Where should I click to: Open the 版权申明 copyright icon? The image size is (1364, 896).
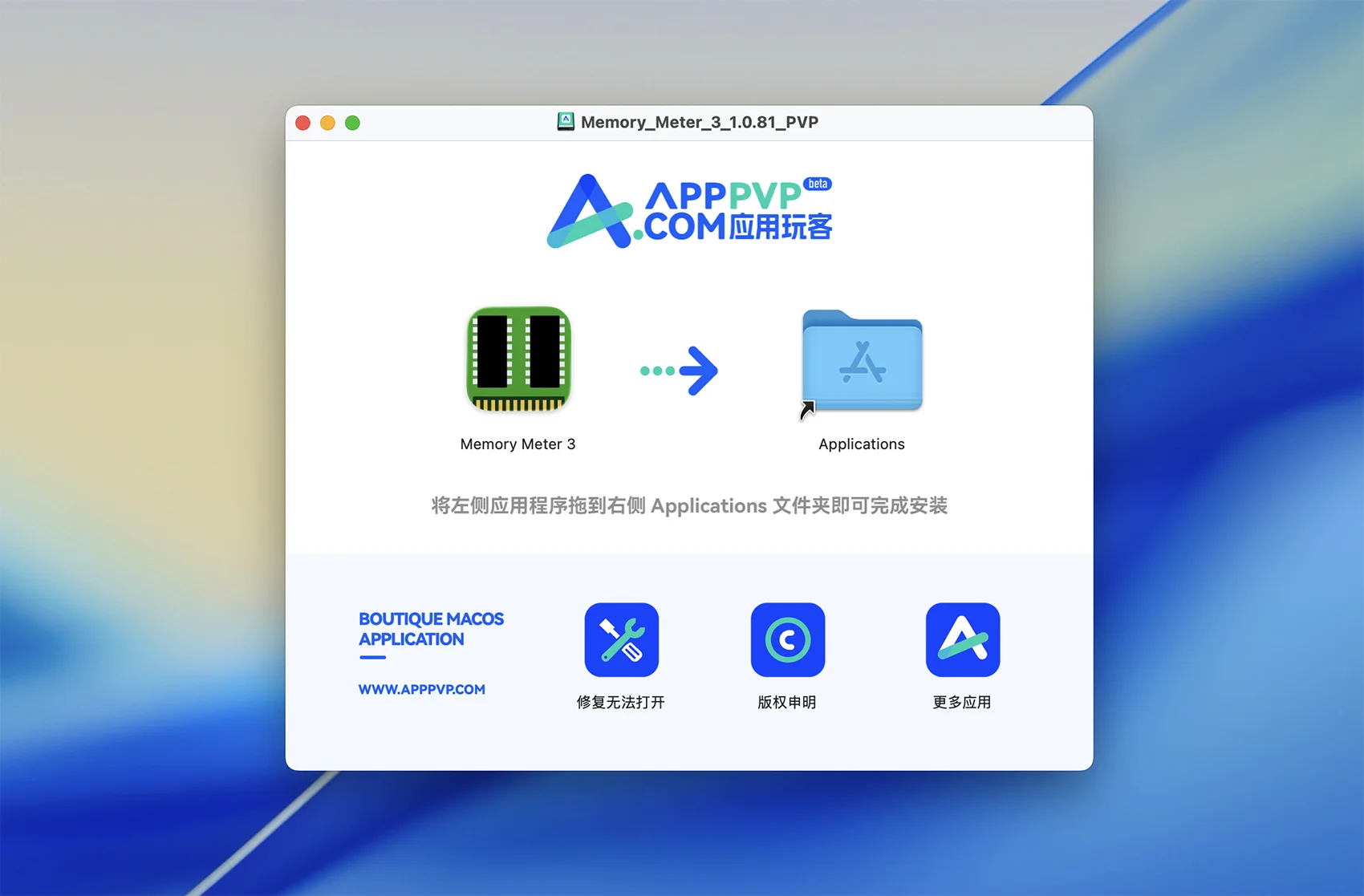tap(787, 639)
